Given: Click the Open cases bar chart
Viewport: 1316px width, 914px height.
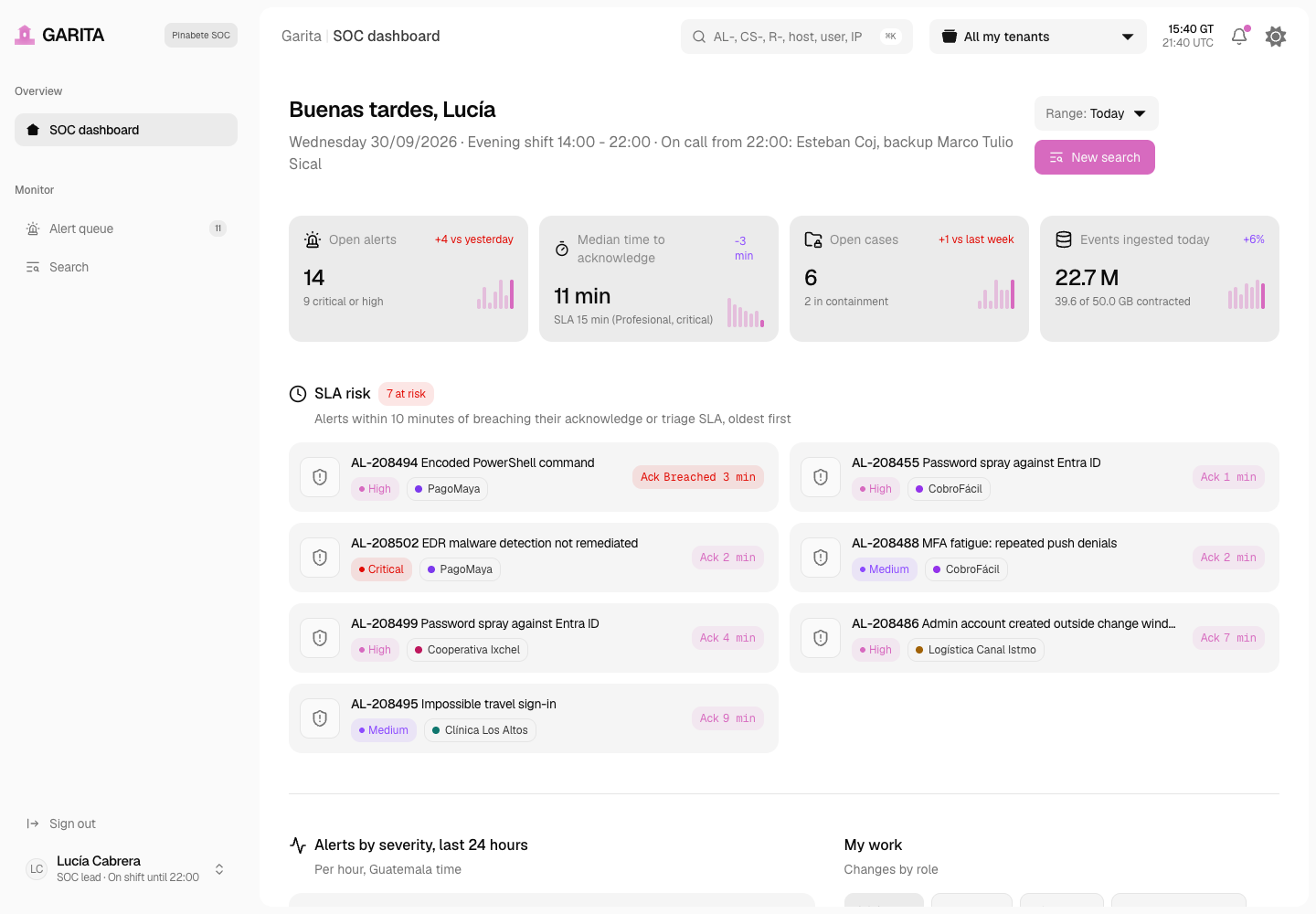Looking at the screenshot, I should [996, 294].
